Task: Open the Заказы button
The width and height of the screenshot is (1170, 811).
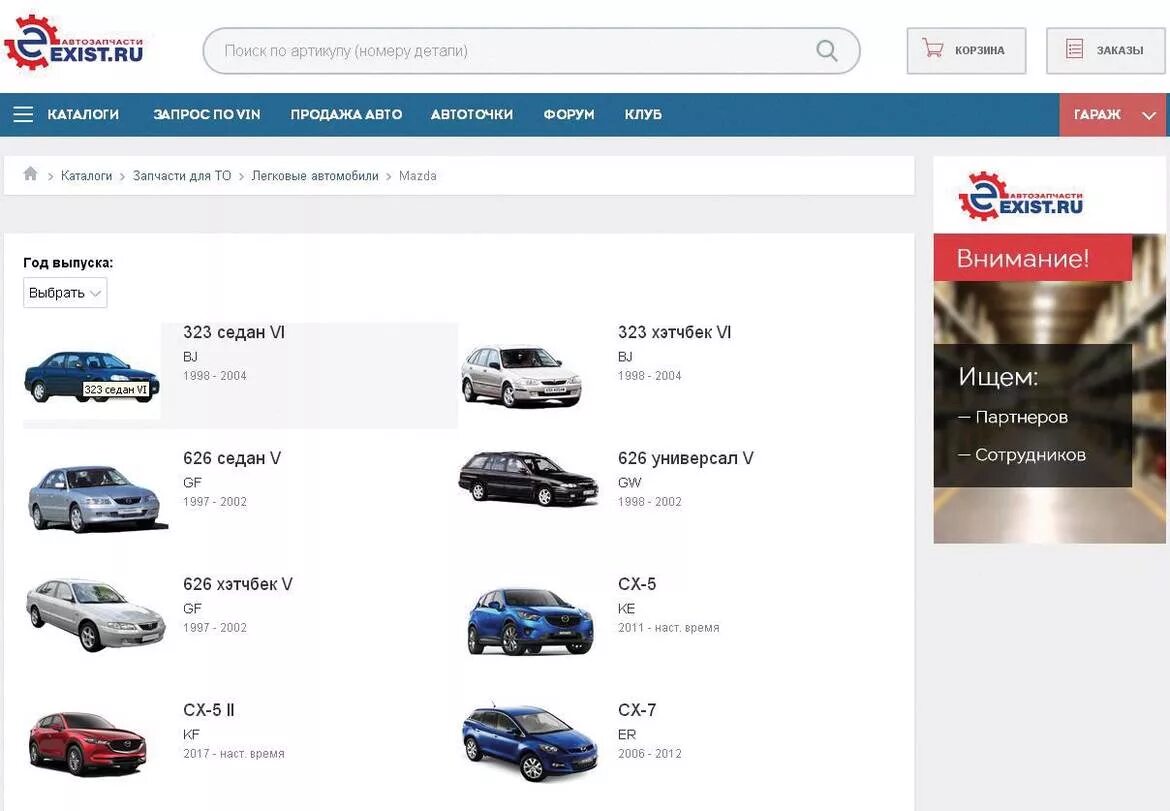Action: (1105, 51)
